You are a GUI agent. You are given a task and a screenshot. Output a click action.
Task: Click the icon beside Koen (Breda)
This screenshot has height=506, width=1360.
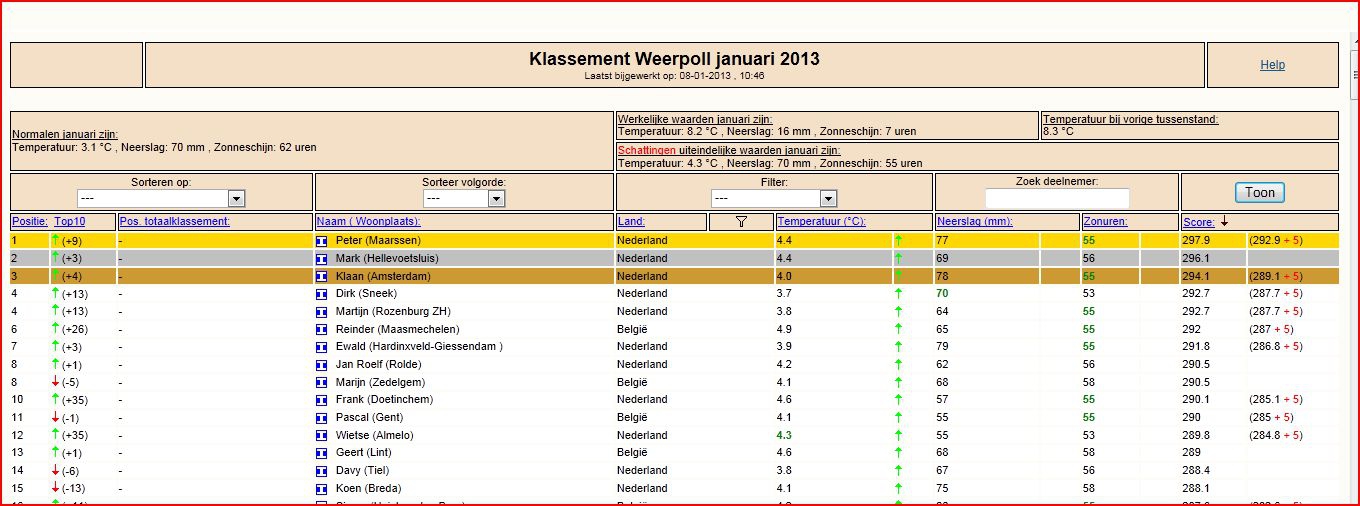tap(322, 488)
